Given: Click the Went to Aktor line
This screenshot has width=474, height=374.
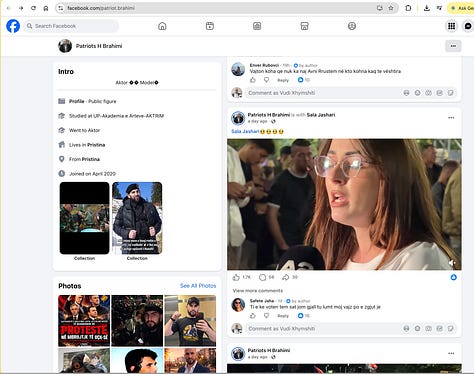Looking at the screenshot, I should pyautogui.click(x=84, y=130).
